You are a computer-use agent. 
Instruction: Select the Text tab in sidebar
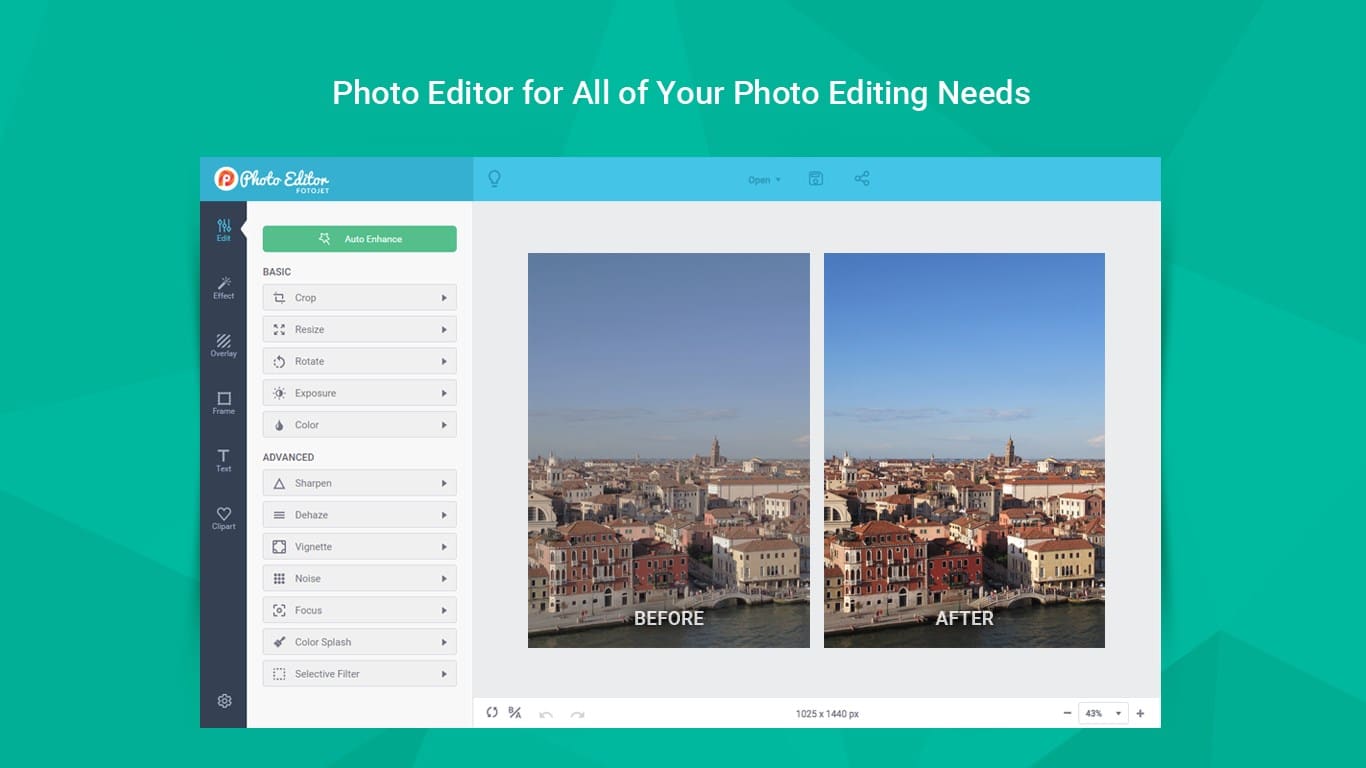(224, 461)
